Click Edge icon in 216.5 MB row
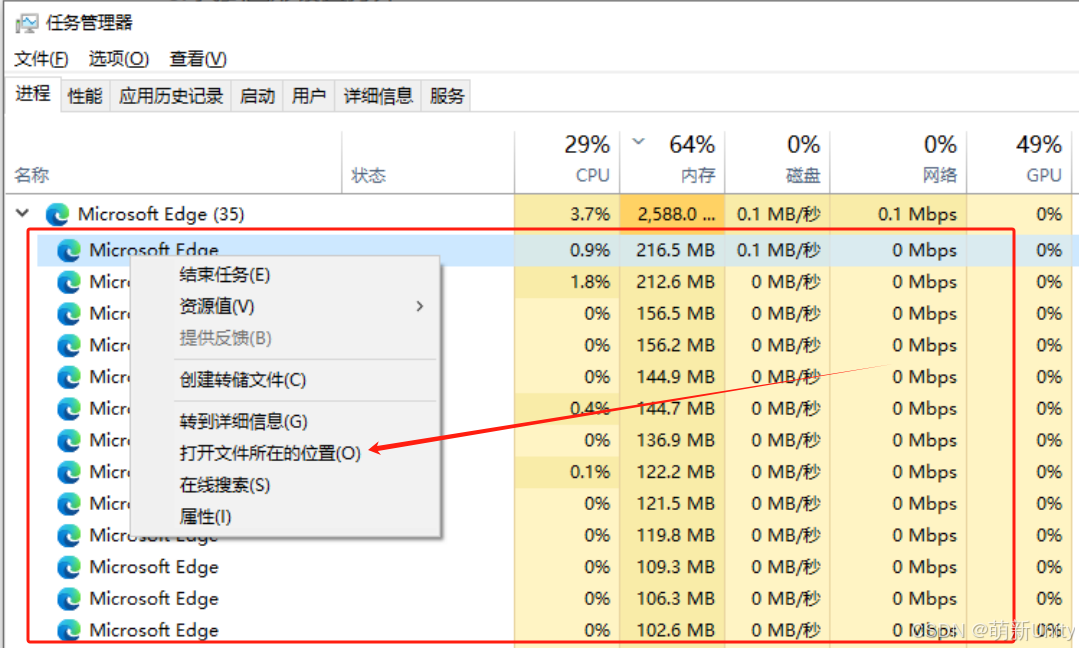 (x=69, y=250)
